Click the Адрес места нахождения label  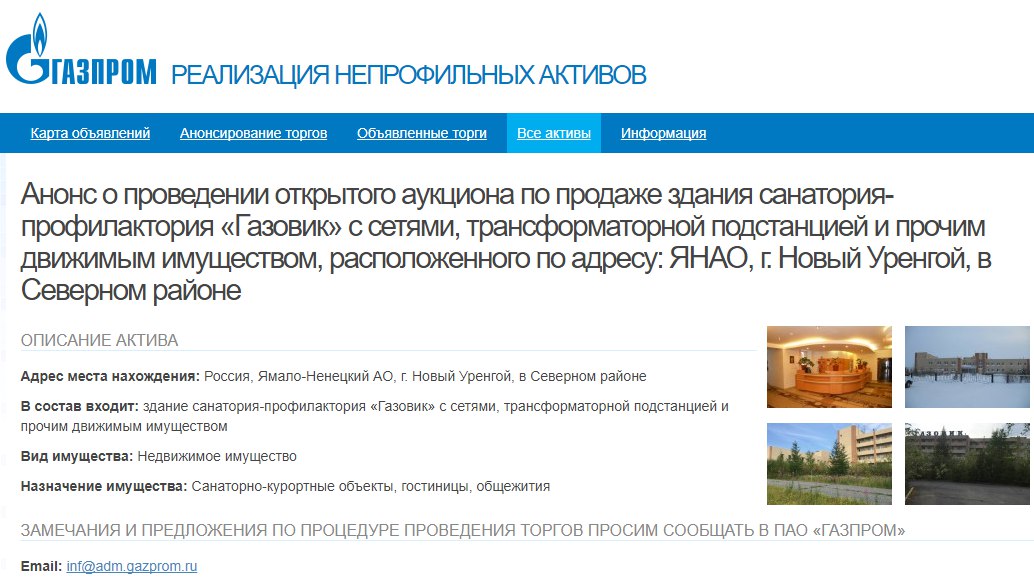(x=110, y=377)
